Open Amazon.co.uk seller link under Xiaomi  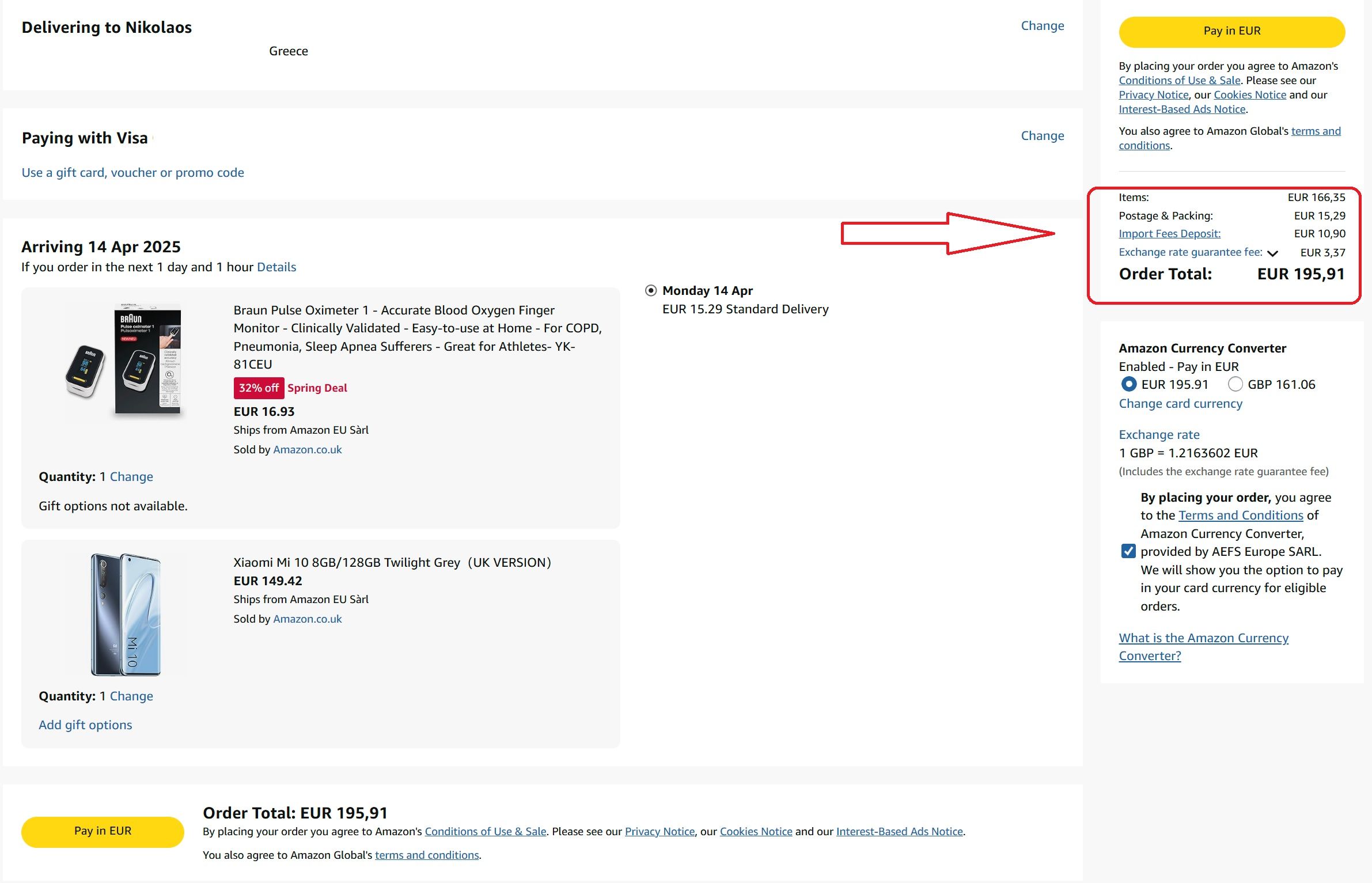(x=307, y=619)
